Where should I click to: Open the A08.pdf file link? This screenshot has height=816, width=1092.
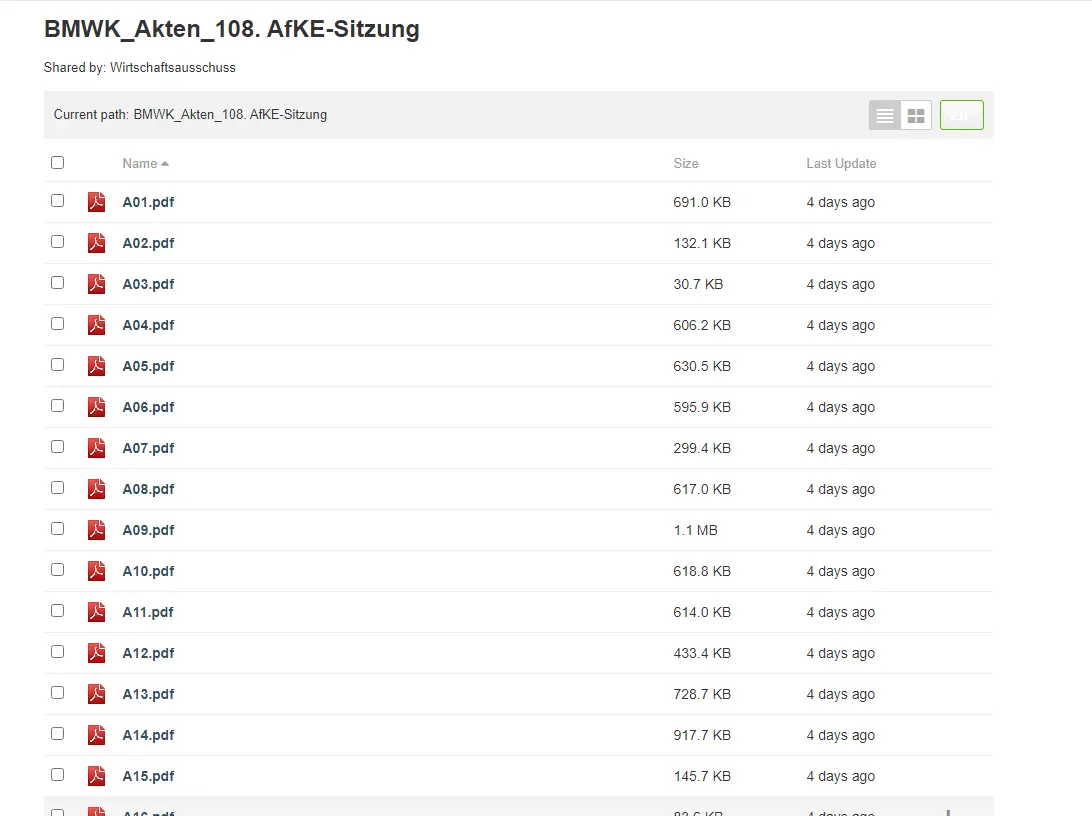[148, 489]
